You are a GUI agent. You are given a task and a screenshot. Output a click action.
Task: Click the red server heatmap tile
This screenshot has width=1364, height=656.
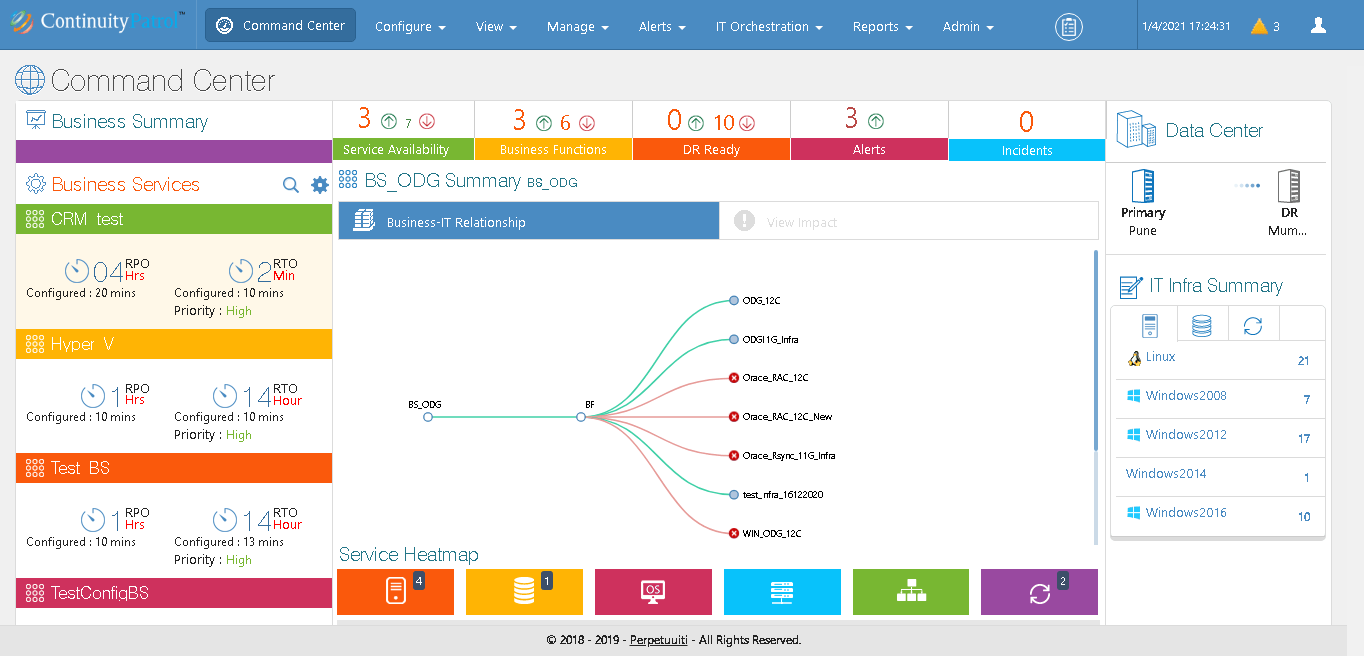395,592
